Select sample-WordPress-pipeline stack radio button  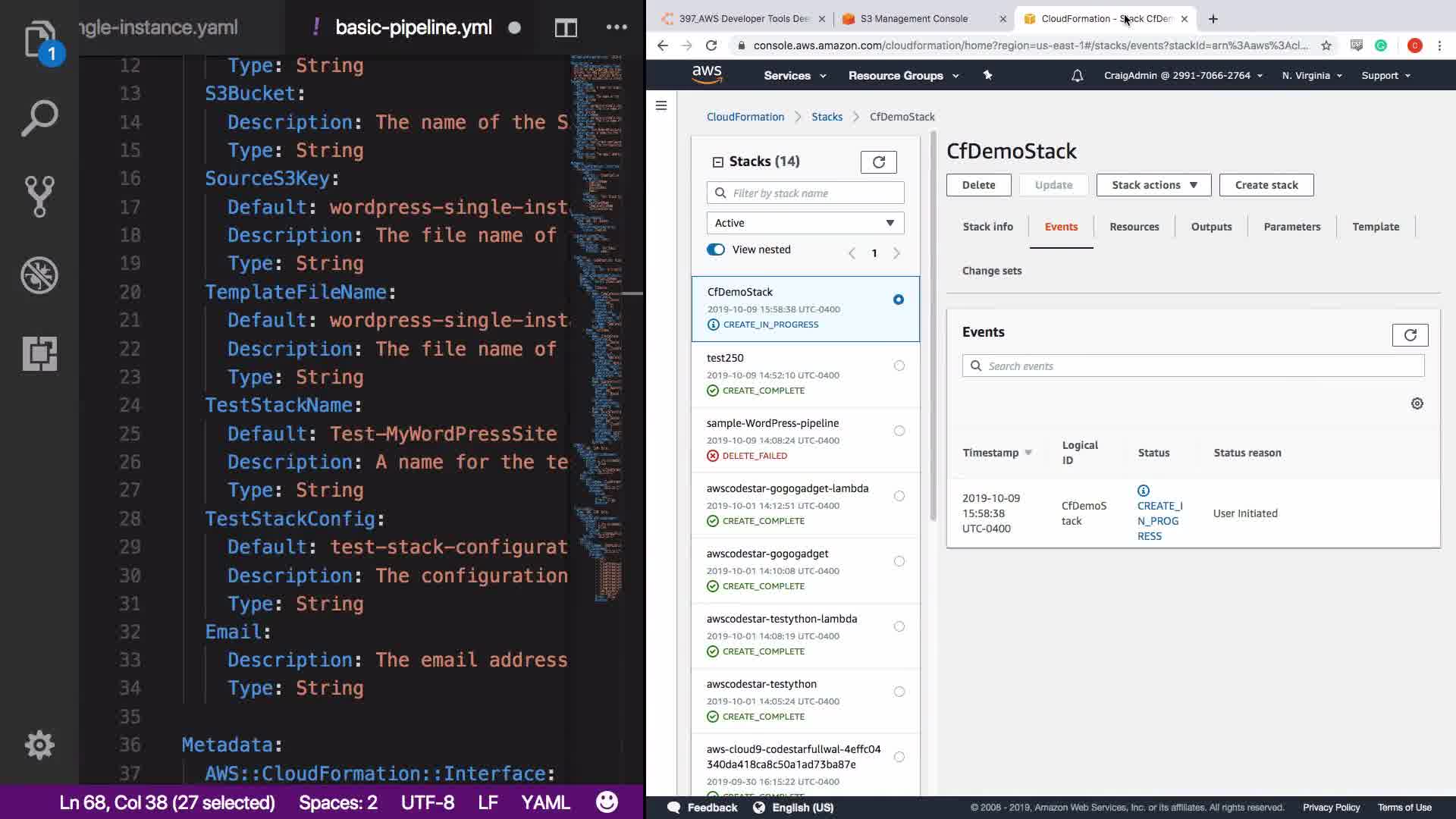tap(899, 431)
